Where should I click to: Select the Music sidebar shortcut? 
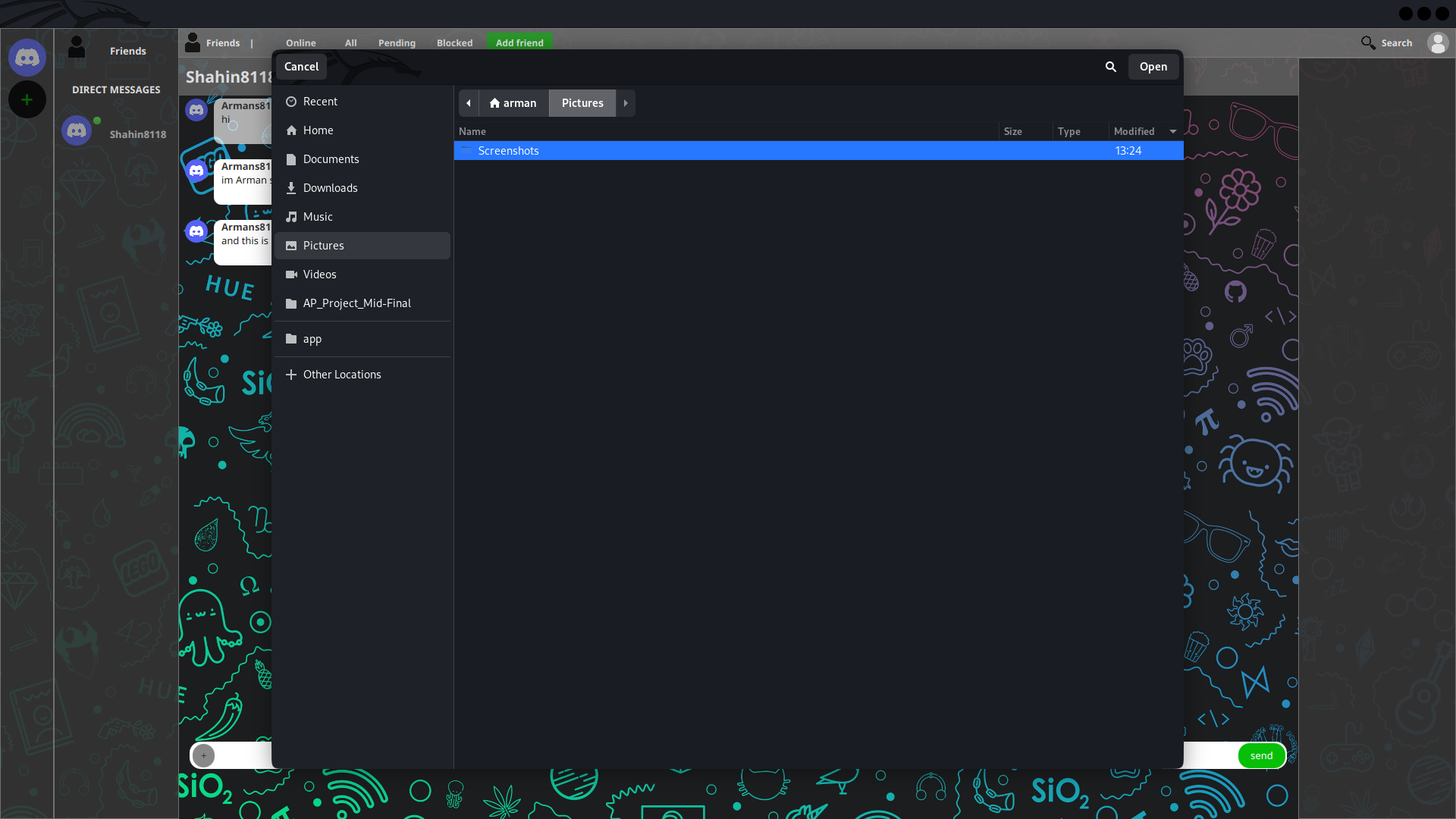[x=316, y=216]
